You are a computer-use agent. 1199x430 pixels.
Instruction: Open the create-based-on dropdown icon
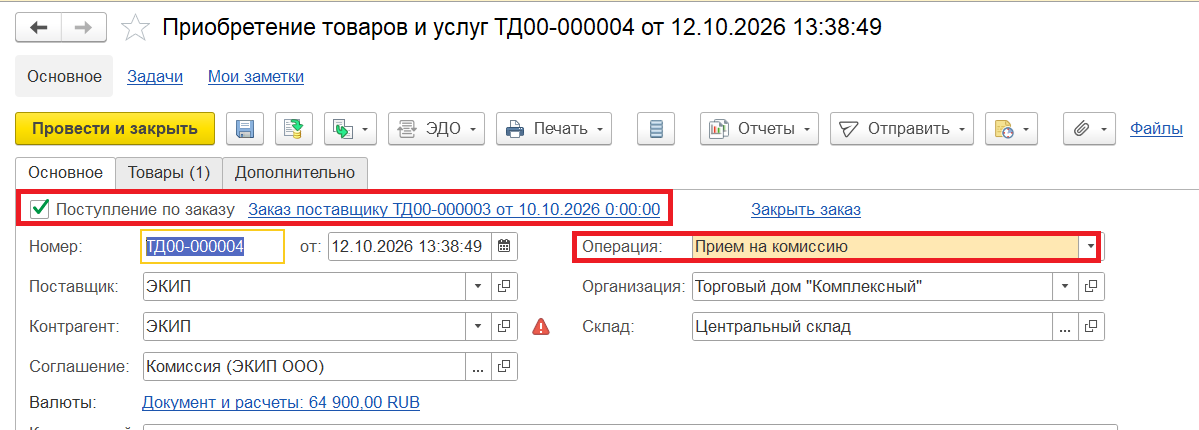point(350,129)
